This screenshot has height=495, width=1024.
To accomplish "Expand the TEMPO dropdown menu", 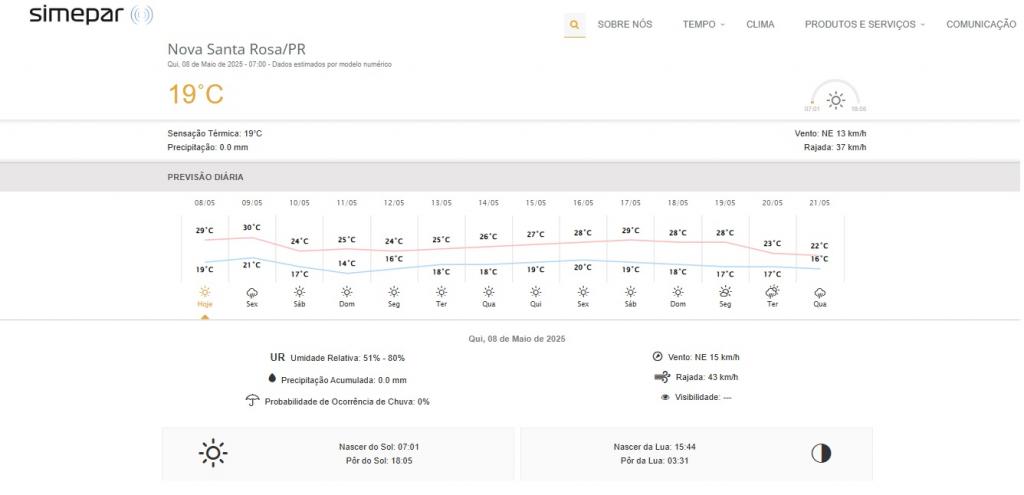I will pyautogui.click(x=703, y=25).
